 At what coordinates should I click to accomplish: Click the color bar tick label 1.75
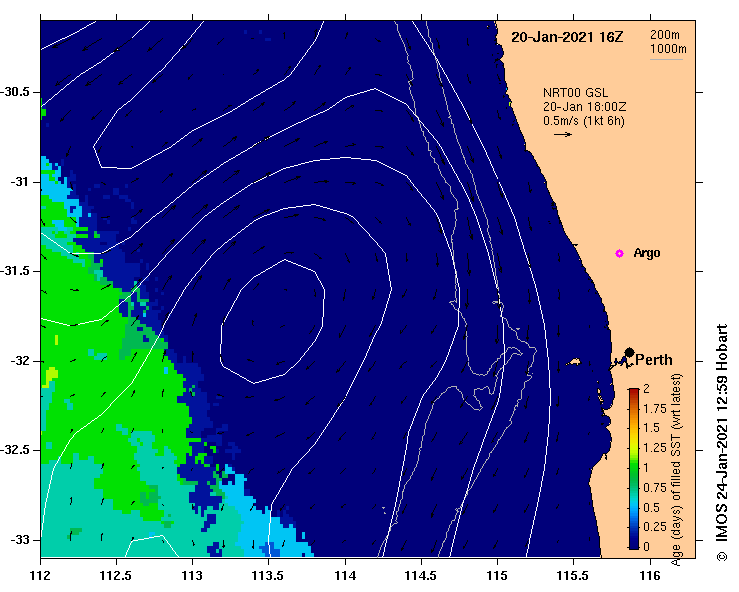(x=655, y=409)
